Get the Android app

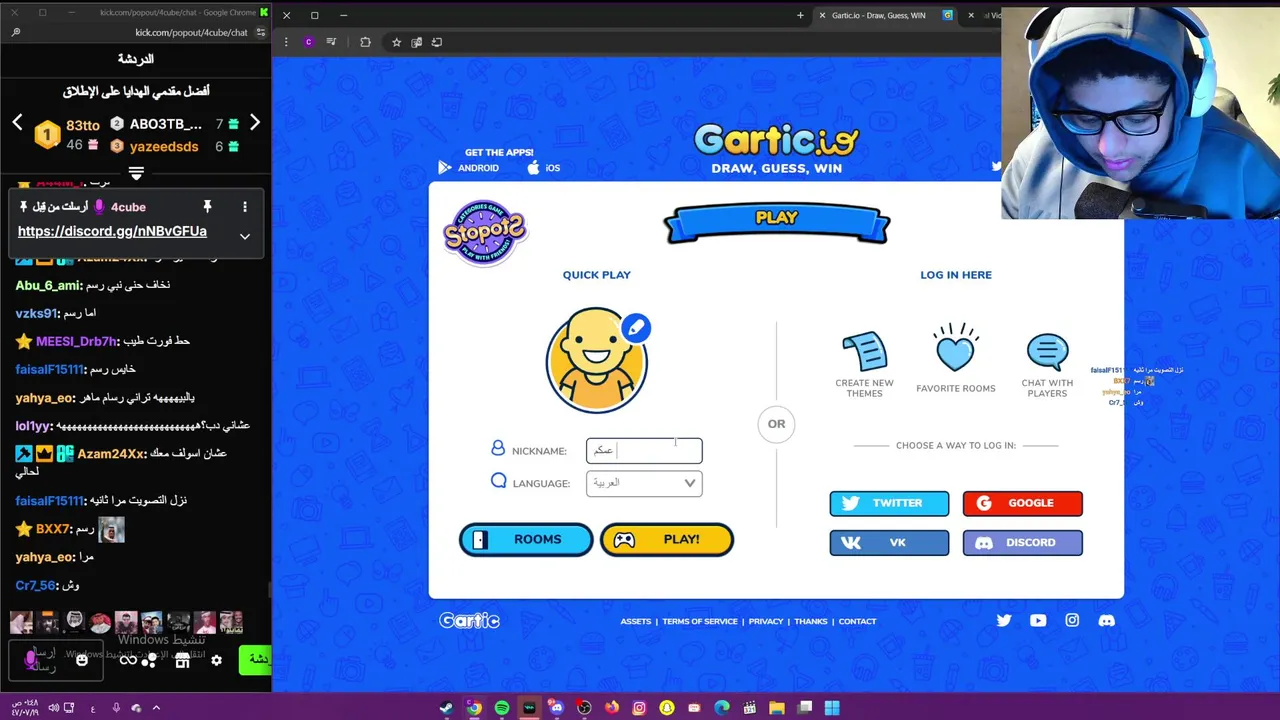point(468,168)
